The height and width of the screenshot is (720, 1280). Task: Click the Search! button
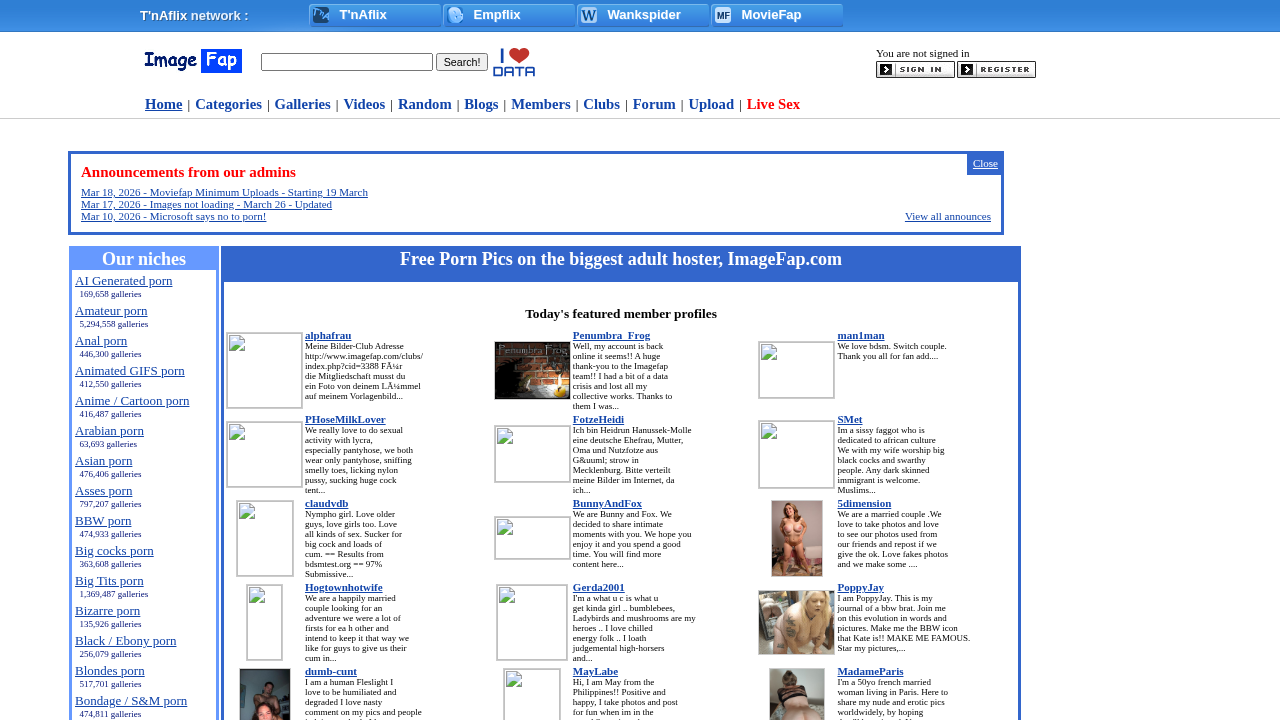(462, 62)
